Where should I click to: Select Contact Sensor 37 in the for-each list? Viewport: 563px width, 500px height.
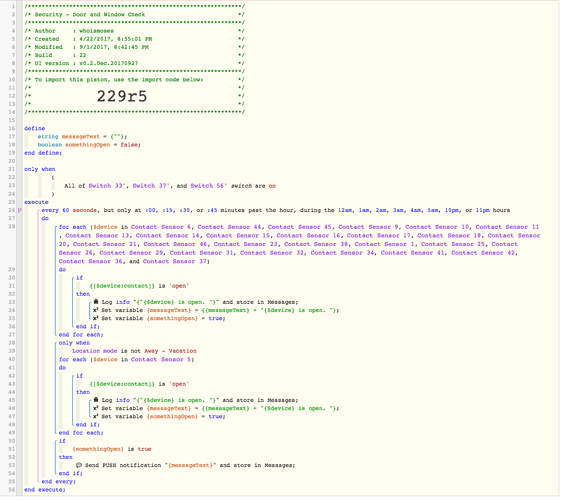(175, 262)
